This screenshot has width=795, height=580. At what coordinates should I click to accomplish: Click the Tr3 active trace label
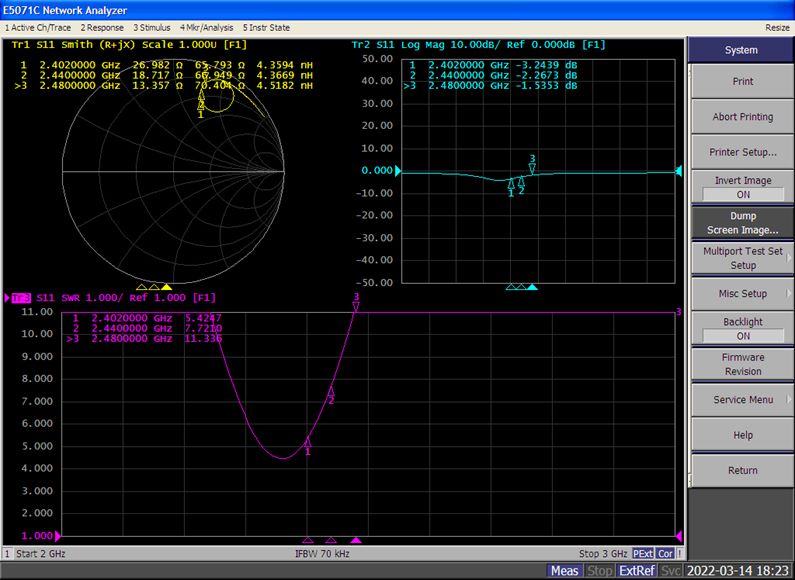click(21, 298)
